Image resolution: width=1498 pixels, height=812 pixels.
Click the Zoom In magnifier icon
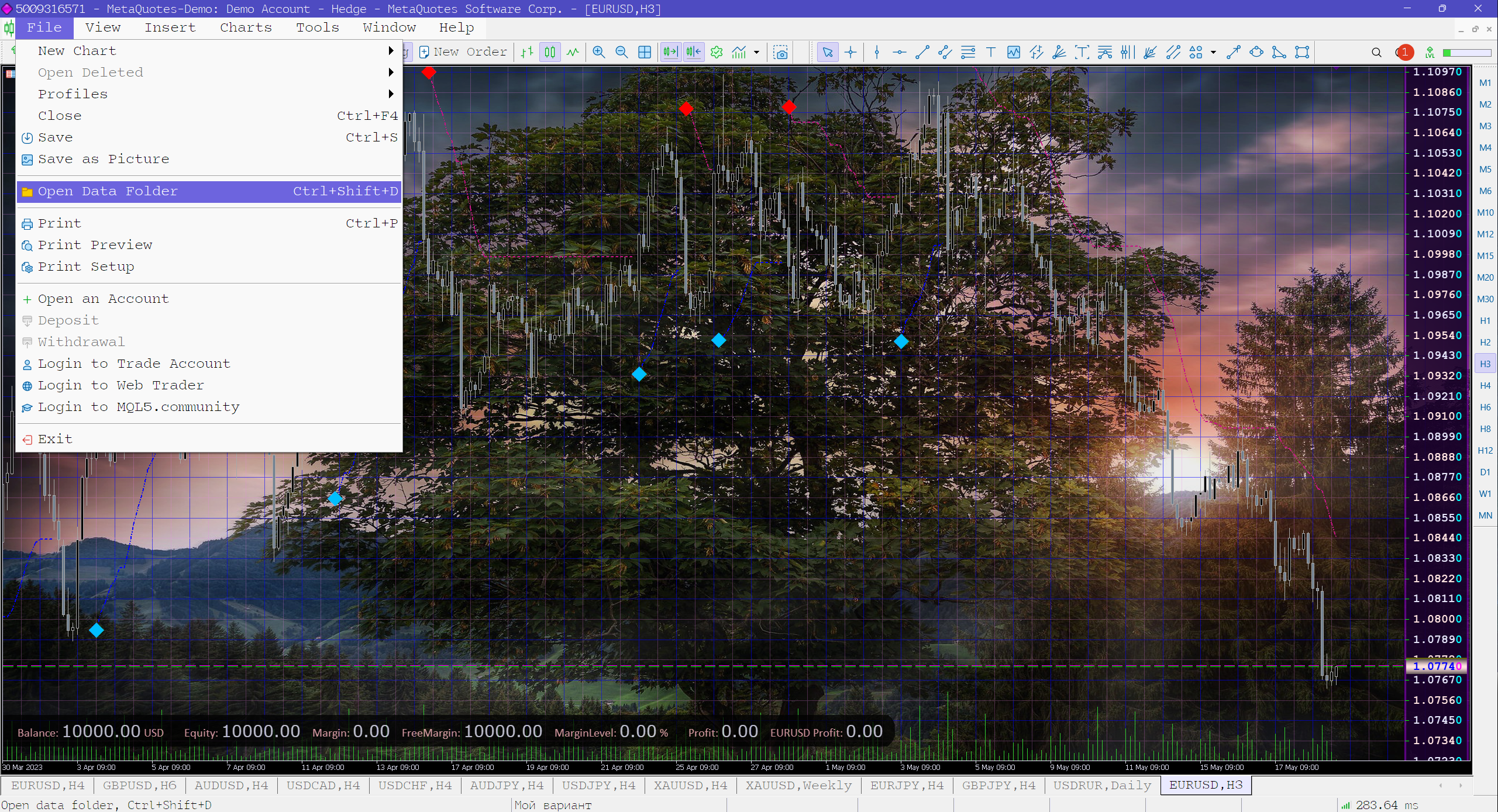(x=598, y=52)
